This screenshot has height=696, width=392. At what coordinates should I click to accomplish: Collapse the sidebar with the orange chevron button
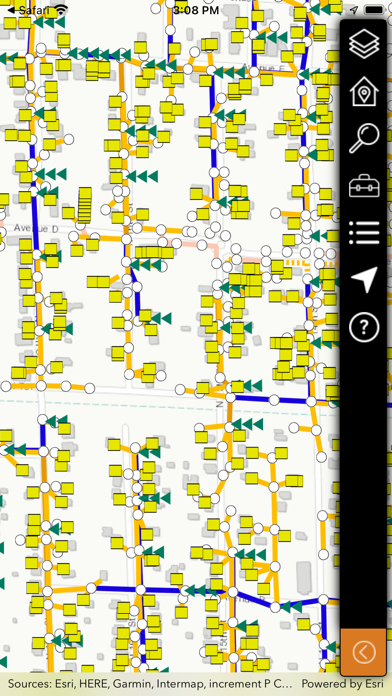point(364,652)
